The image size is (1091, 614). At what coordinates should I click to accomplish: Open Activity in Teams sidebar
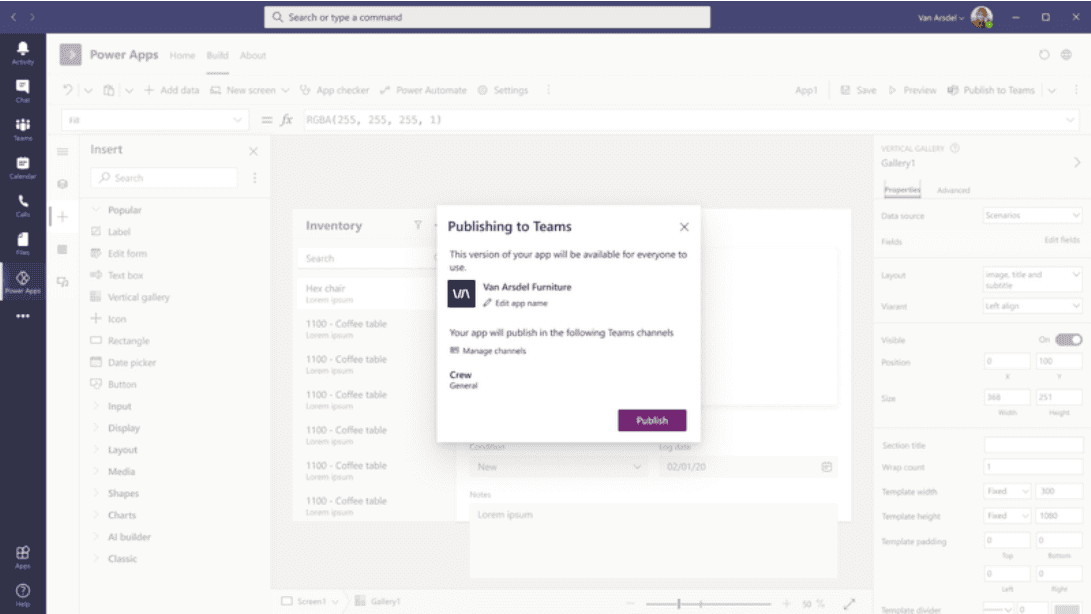coord(22,53)
